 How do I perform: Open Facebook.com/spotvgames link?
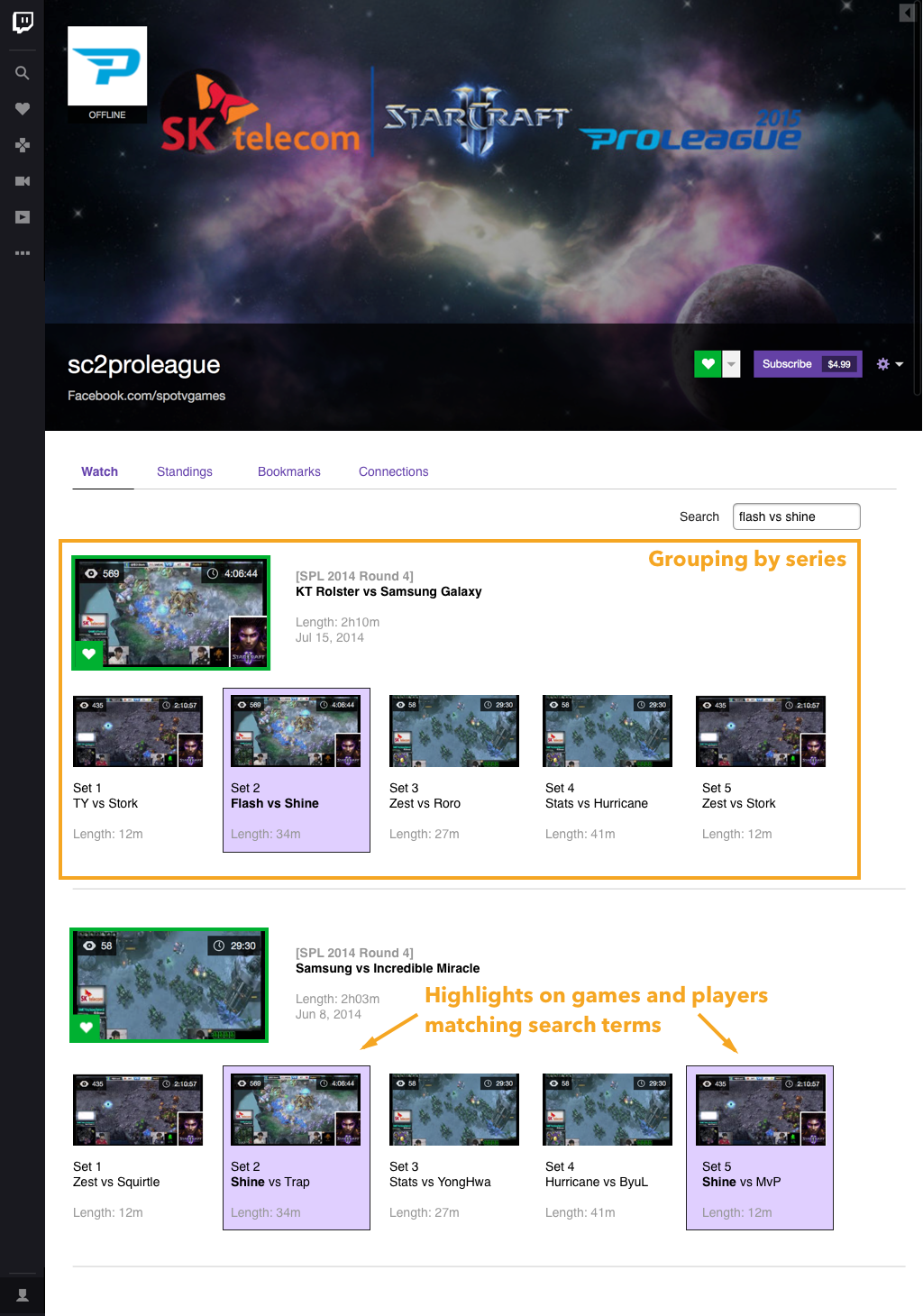point(146,396)
